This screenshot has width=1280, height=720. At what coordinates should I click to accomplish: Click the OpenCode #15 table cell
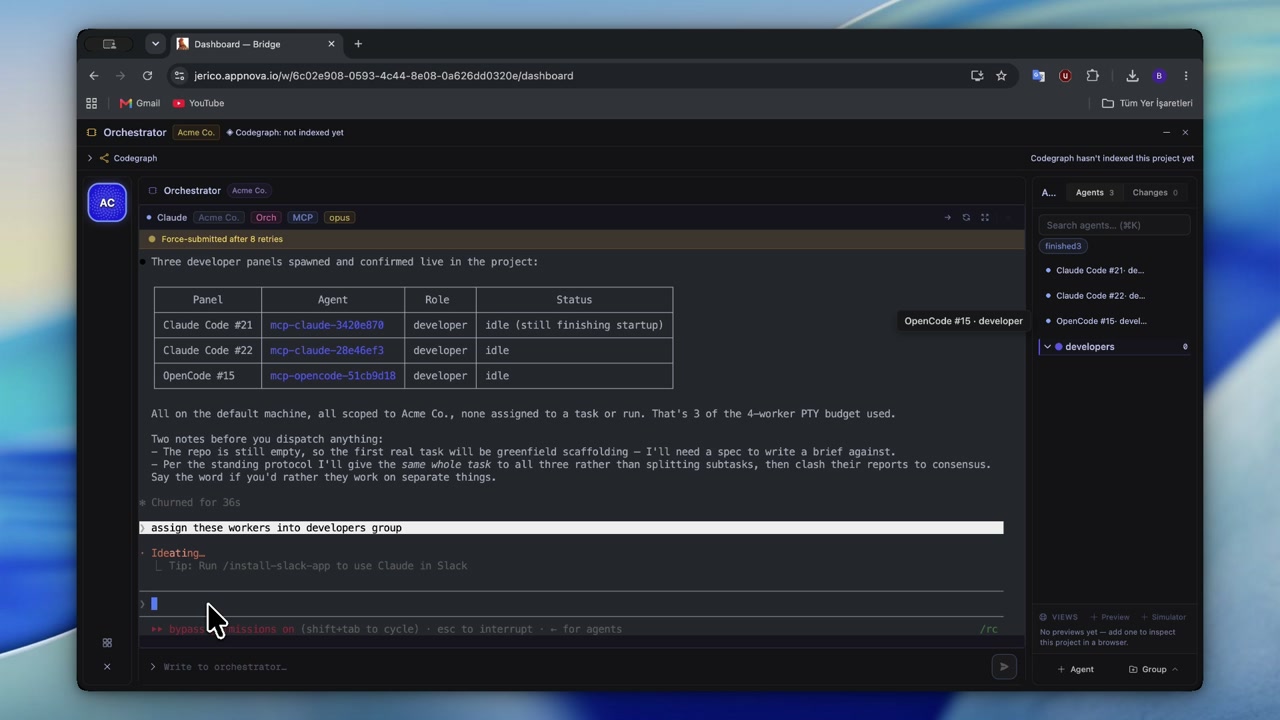coord(208,376)
